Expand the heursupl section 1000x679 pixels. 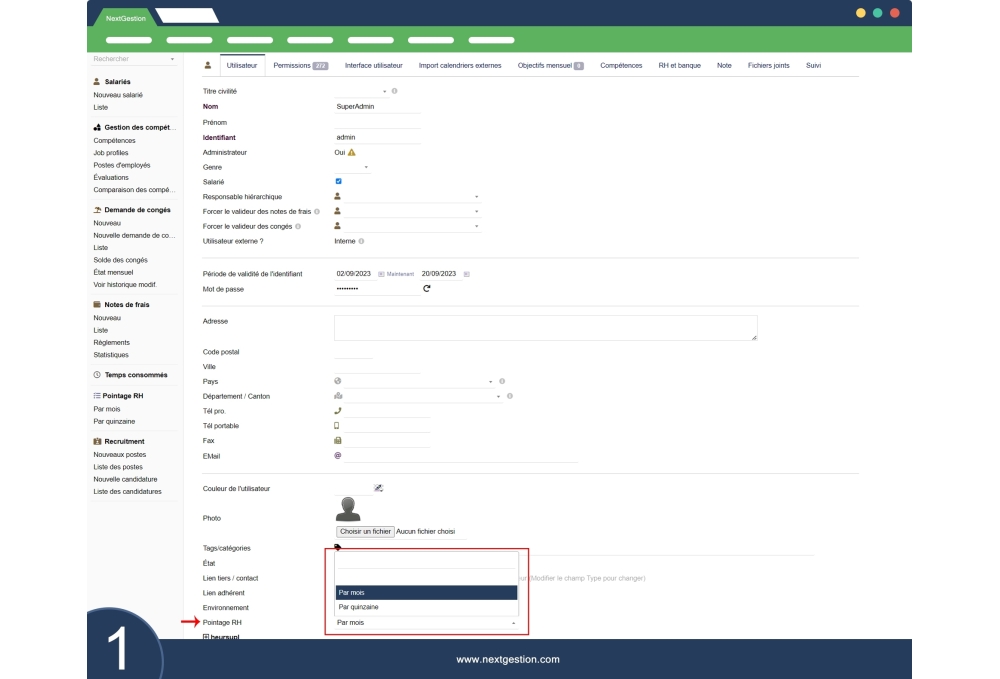pyautogui.click(x=206, y=637)
